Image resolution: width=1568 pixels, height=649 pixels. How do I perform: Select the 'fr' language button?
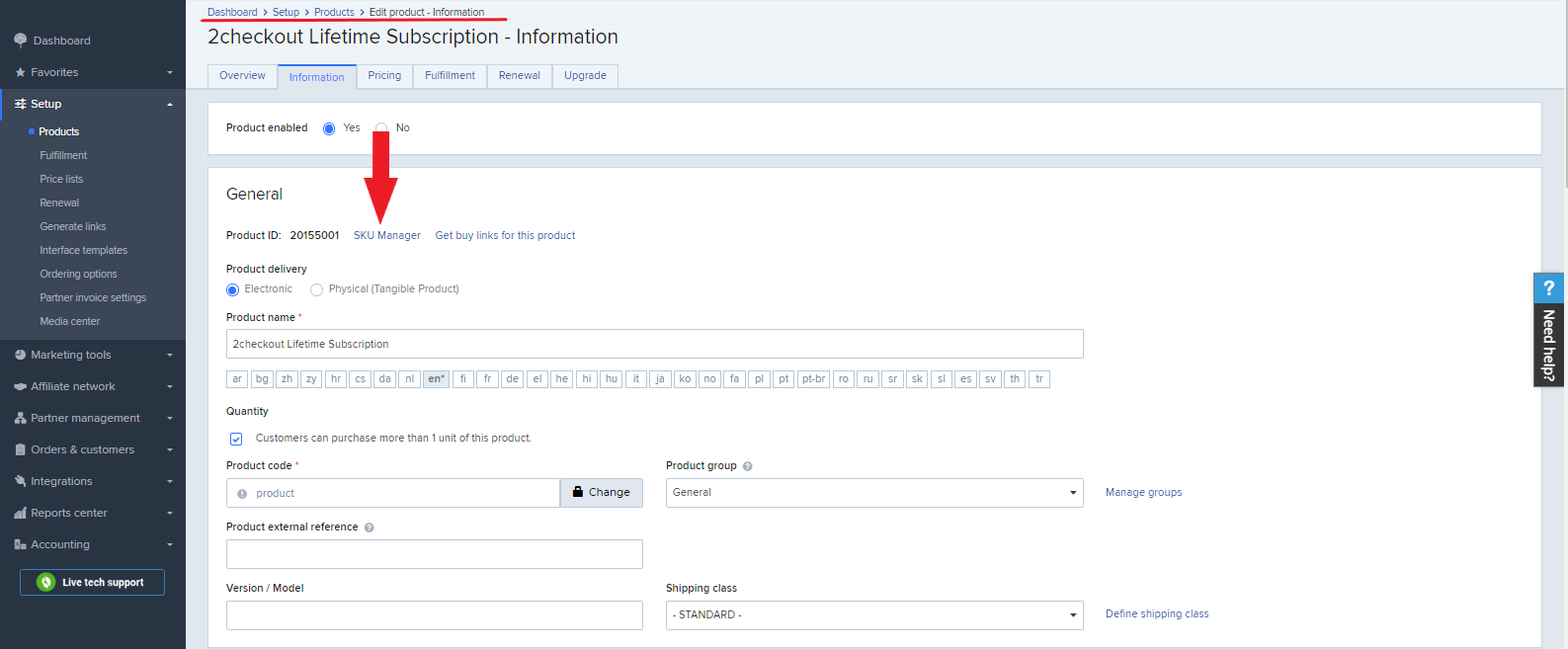(x=487, y=379)
